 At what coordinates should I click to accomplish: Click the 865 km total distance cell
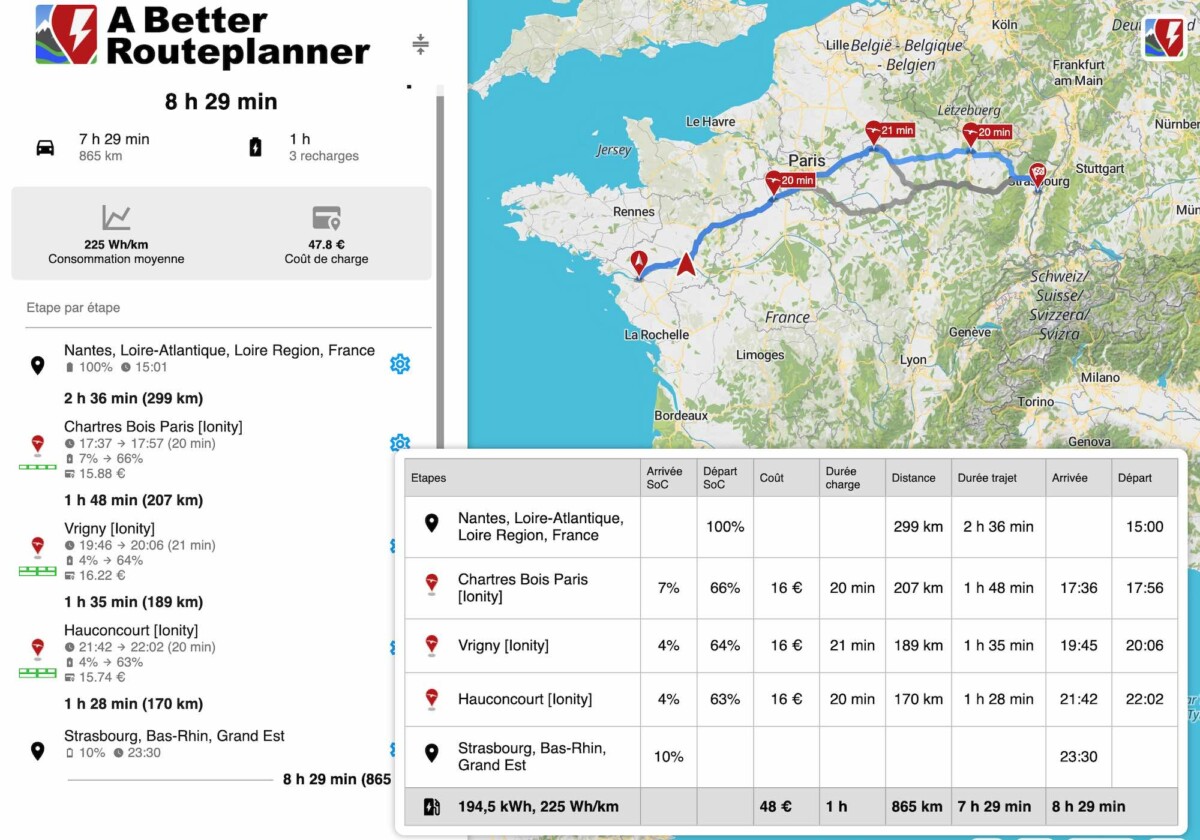coord(918,807)
